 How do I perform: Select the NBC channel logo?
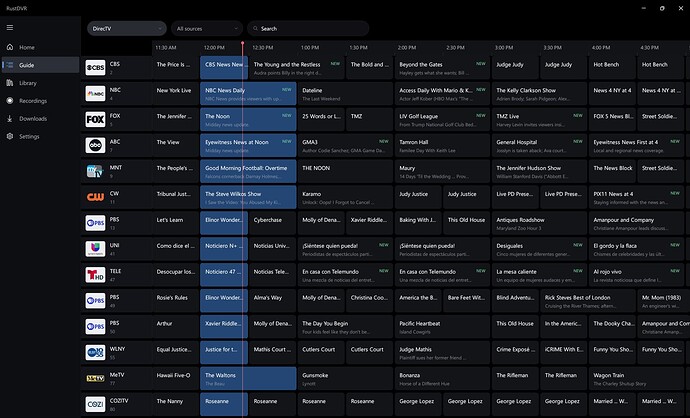[x=95, y=93]
